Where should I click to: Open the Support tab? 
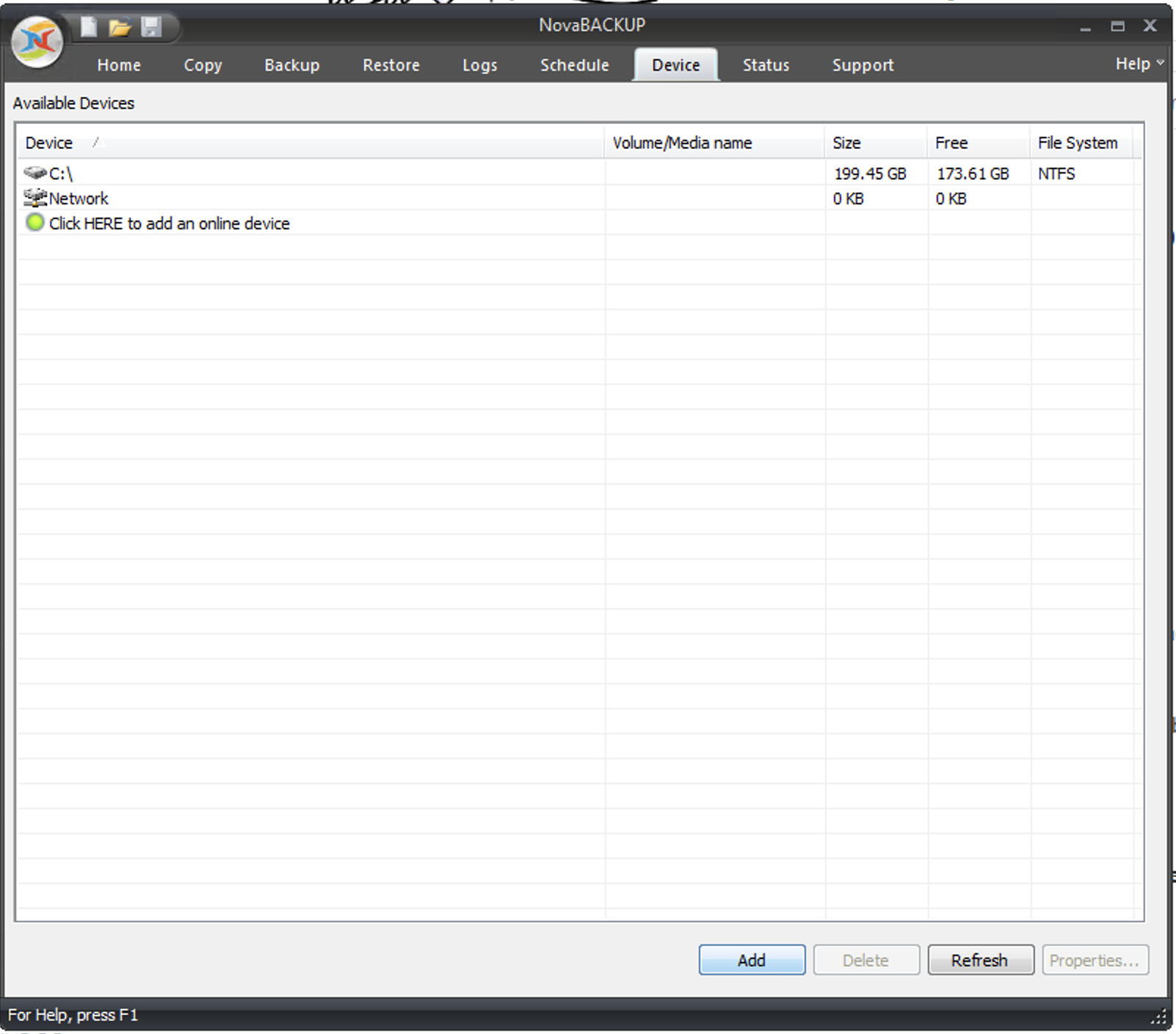863,65
